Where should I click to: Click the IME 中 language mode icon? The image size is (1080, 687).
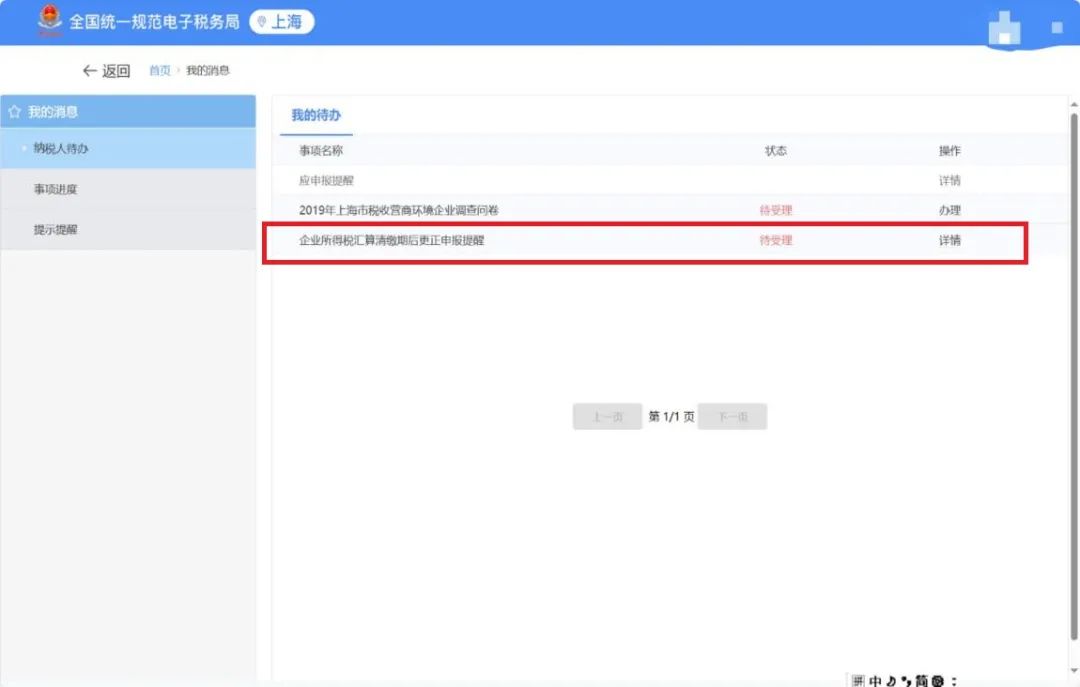[x=876, y=681]
